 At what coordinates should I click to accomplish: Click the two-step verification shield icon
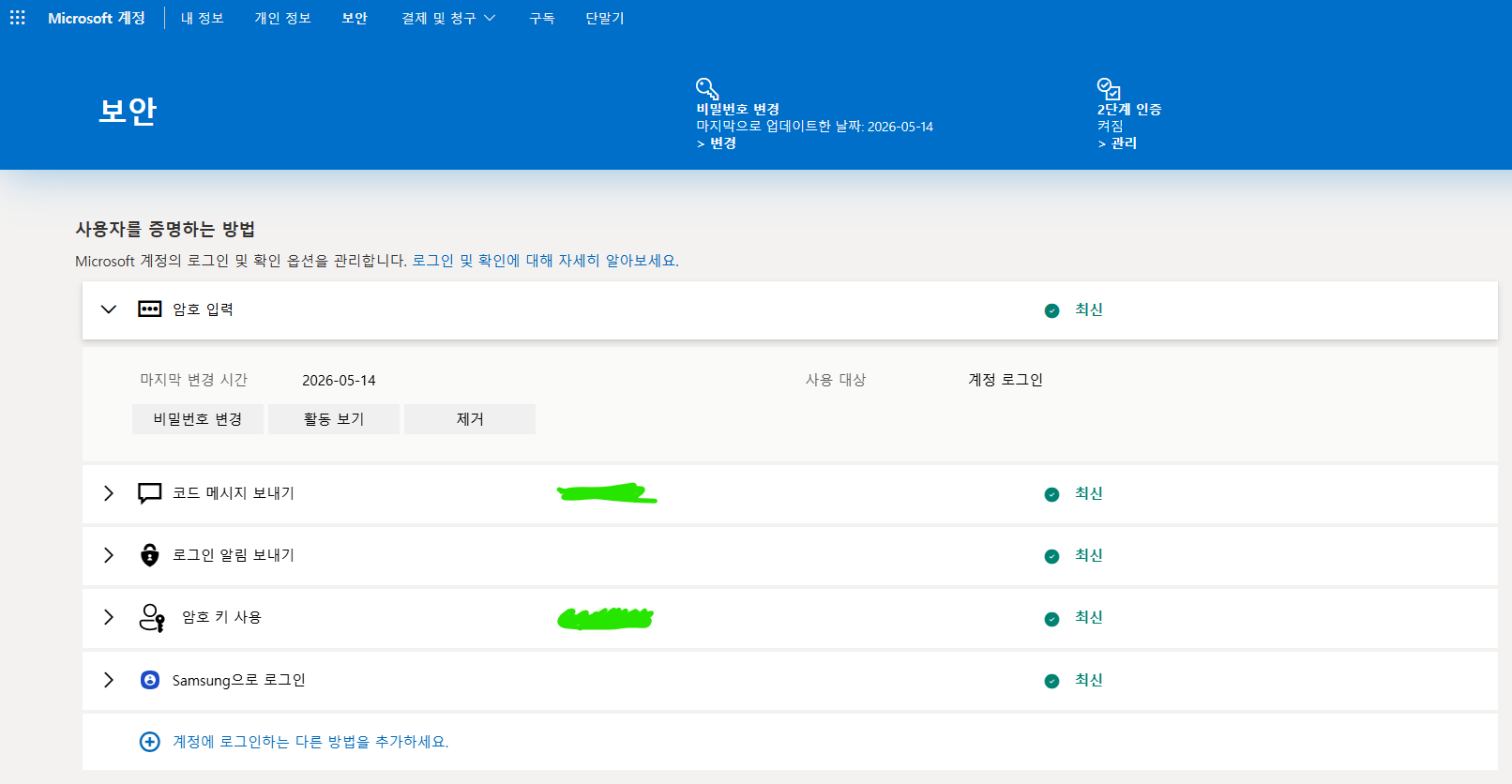click(1109, 89)
